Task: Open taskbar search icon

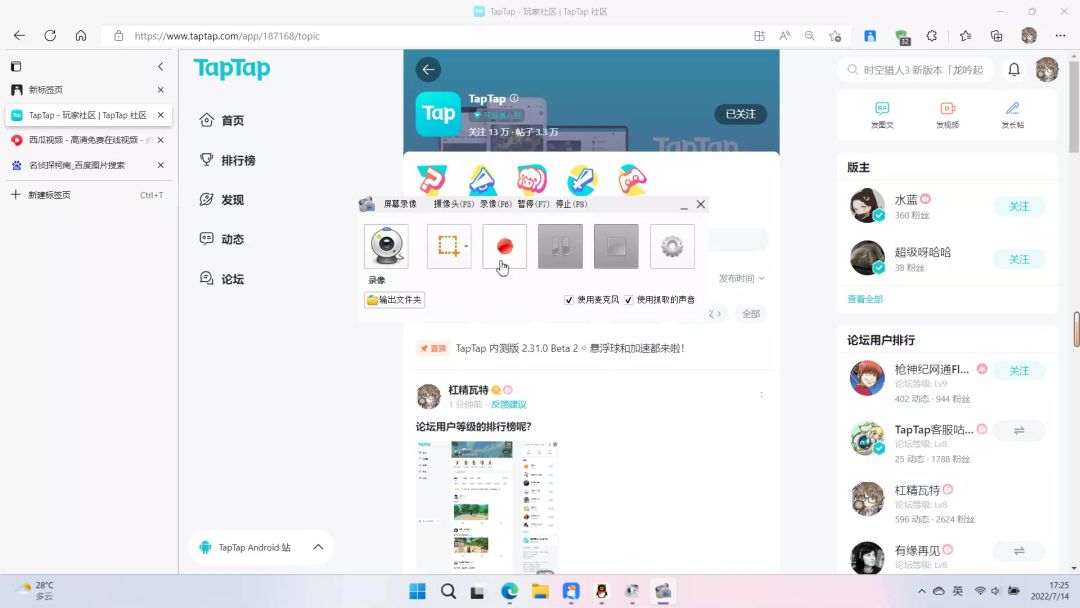Action: point(448,591)
